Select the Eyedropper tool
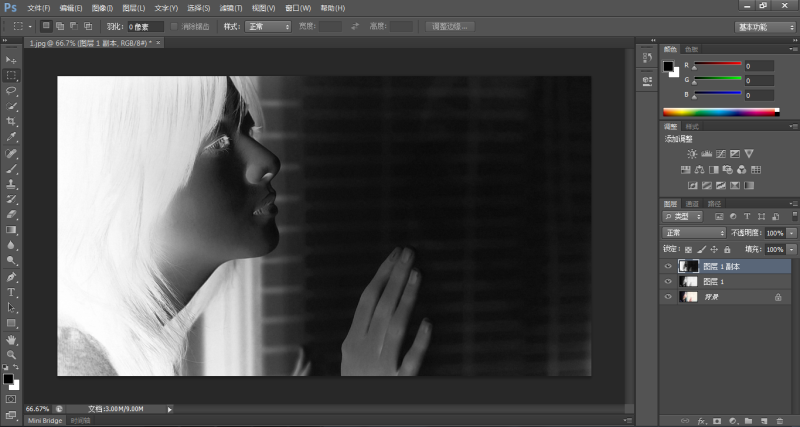Screen dimensions: 800x427 (x=11, y=137)
